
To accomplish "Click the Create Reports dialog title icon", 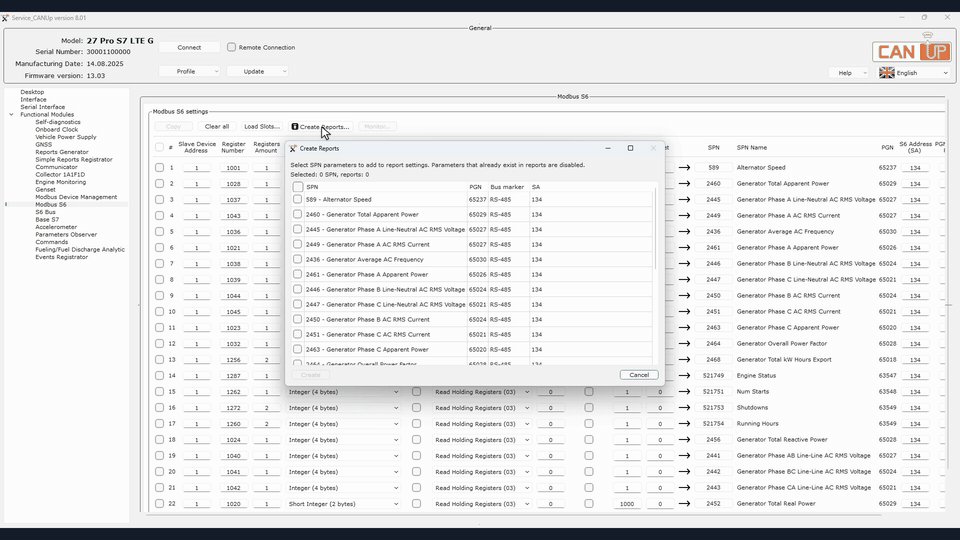I will tap(293, 148).
